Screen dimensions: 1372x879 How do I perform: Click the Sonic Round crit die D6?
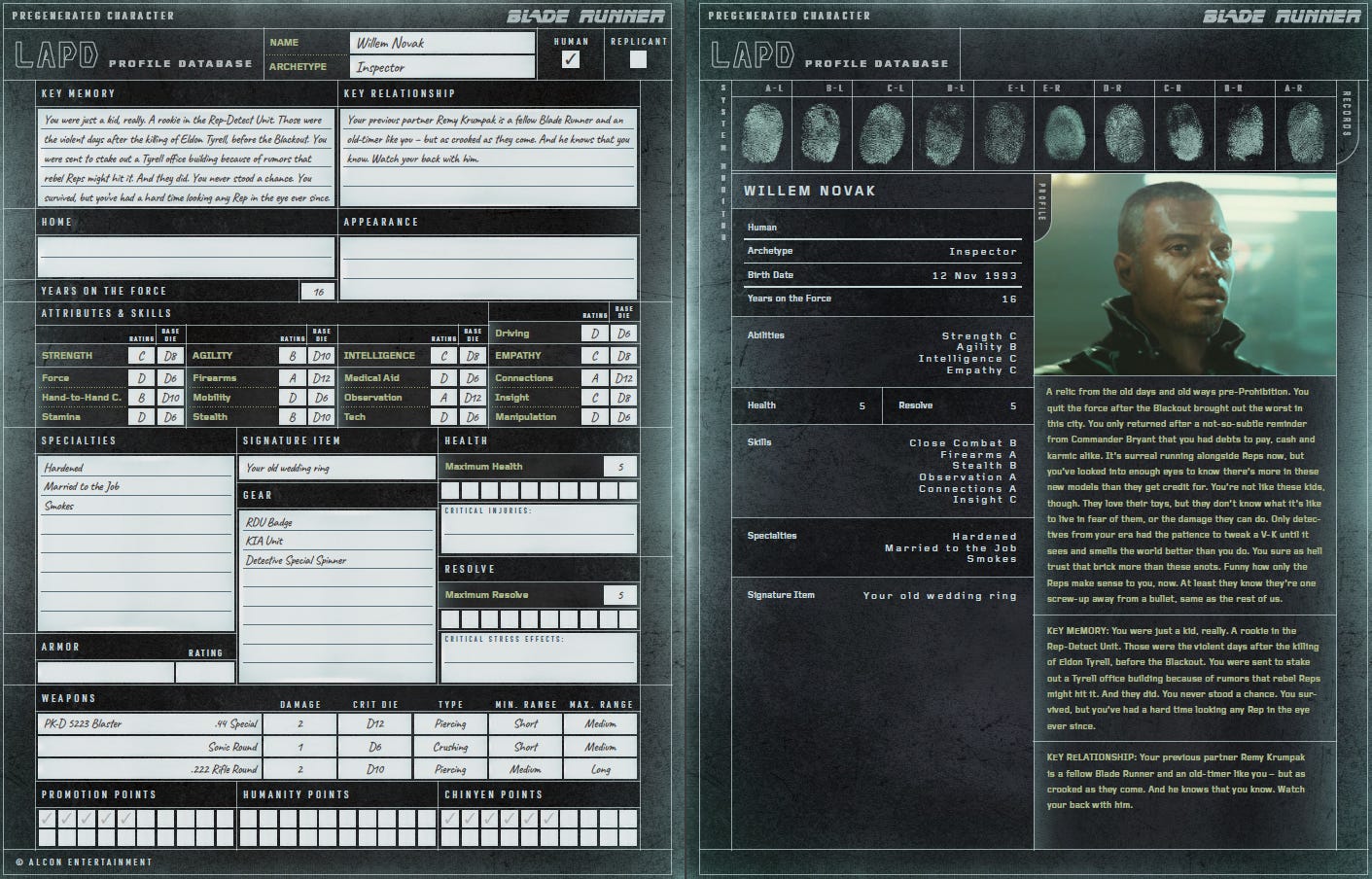coord(375,747)
